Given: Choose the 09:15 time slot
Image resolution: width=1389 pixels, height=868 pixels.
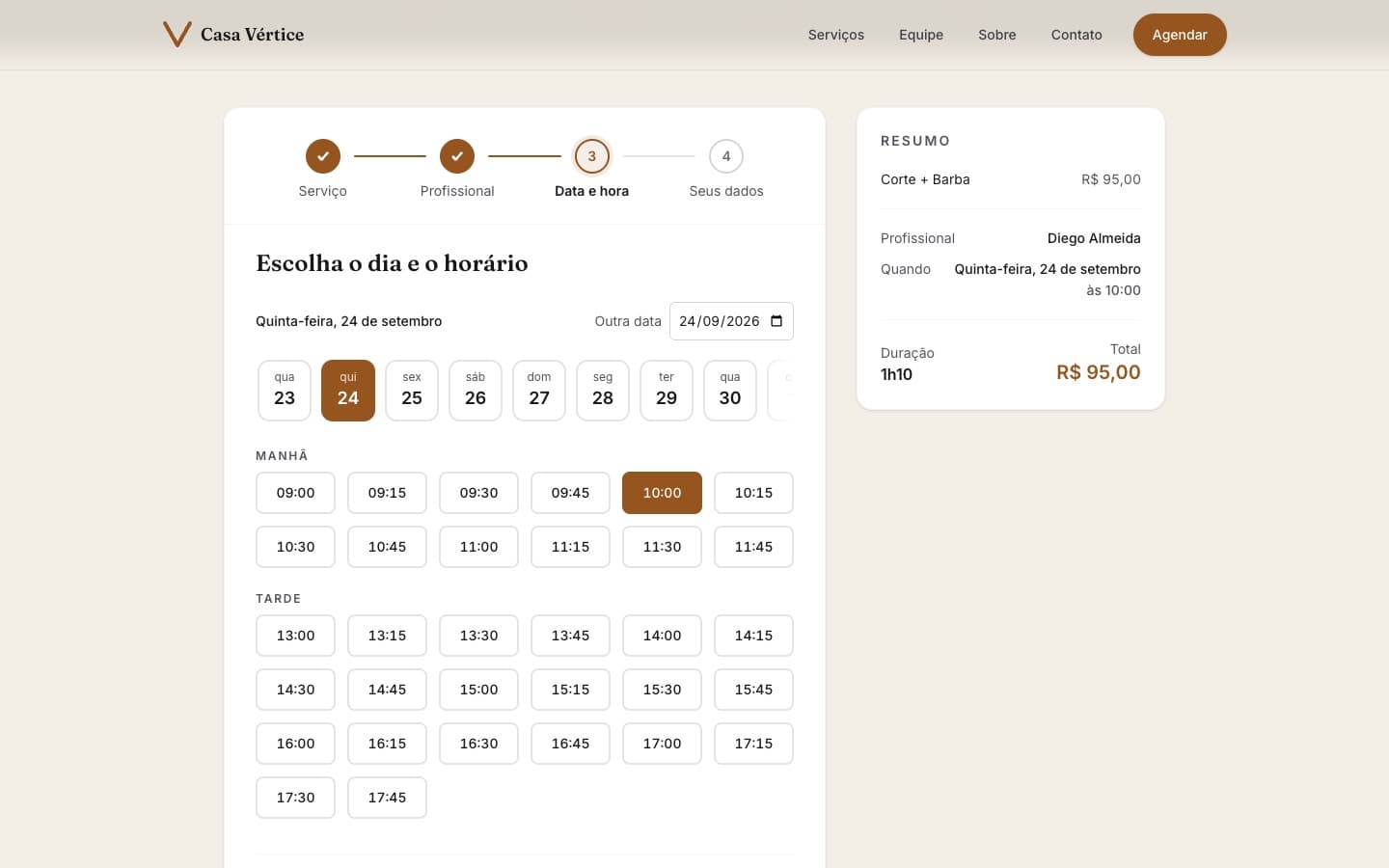Looking at the screenshot, I should pyautogui.click(x=387, y=493).
